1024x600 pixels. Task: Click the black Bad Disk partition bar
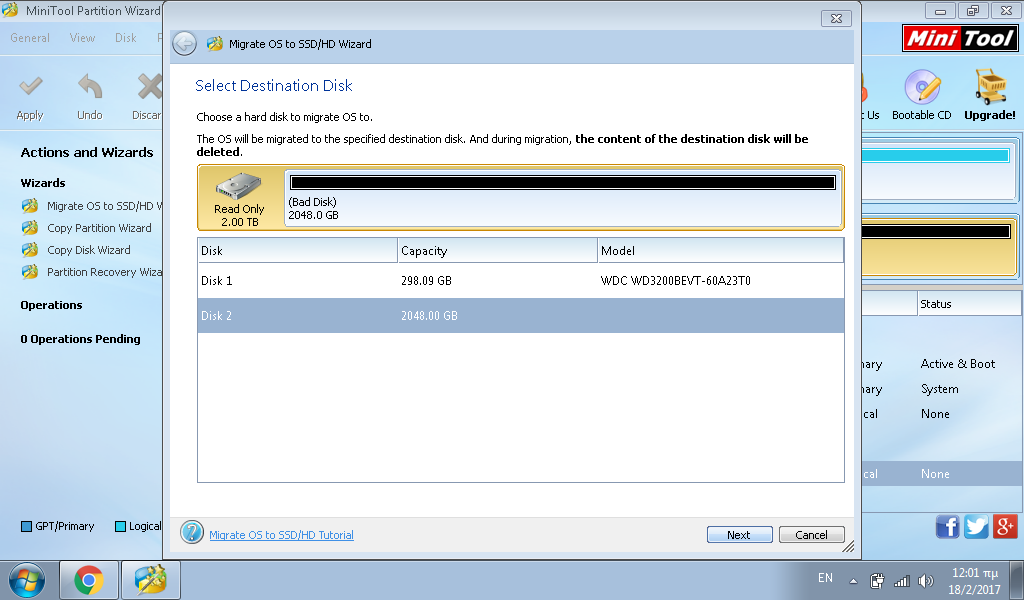(x=563, y=182)
